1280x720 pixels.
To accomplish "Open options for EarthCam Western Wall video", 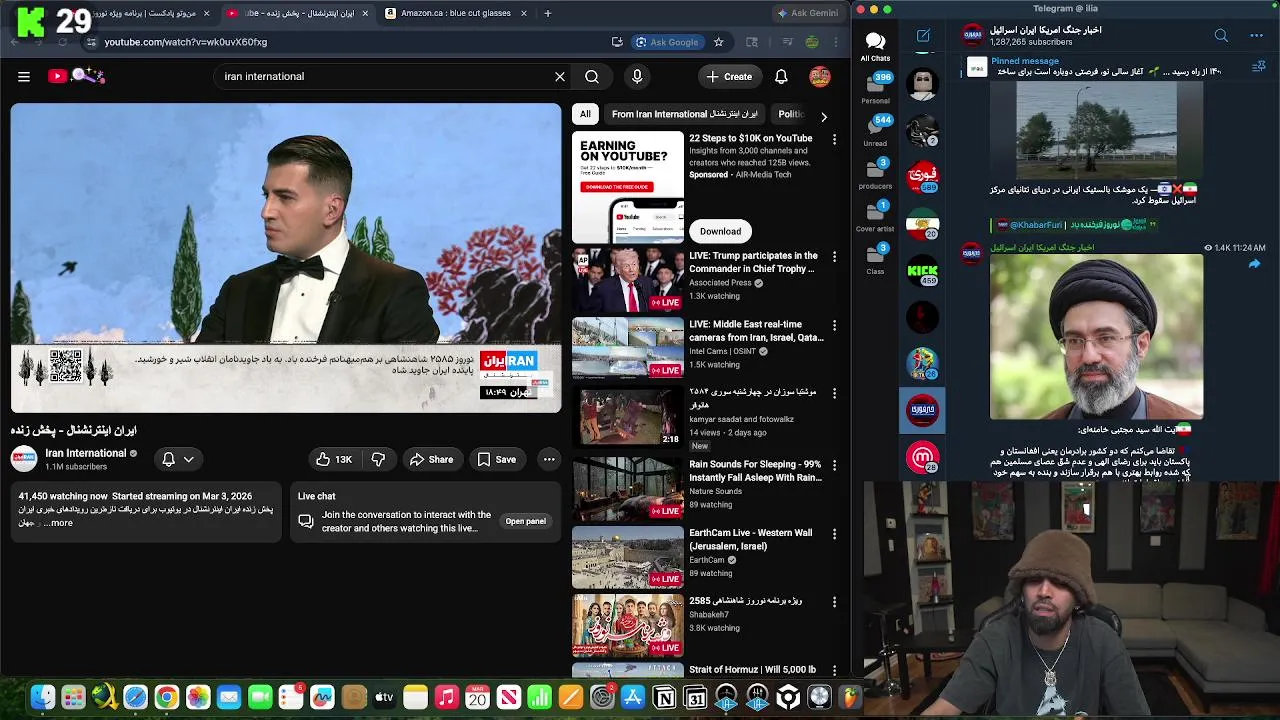I will click(834, 535).
